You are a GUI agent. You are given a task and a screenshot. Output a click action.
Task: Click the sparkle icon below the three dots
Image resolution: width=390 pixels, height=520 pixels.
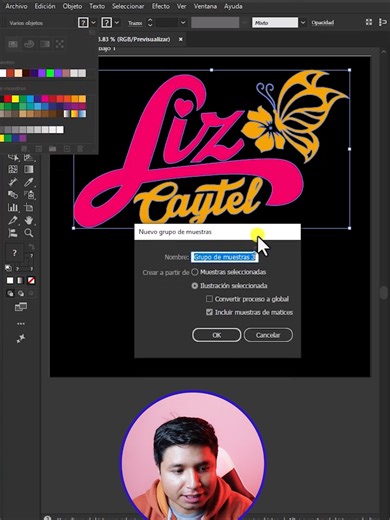point(21,338)
